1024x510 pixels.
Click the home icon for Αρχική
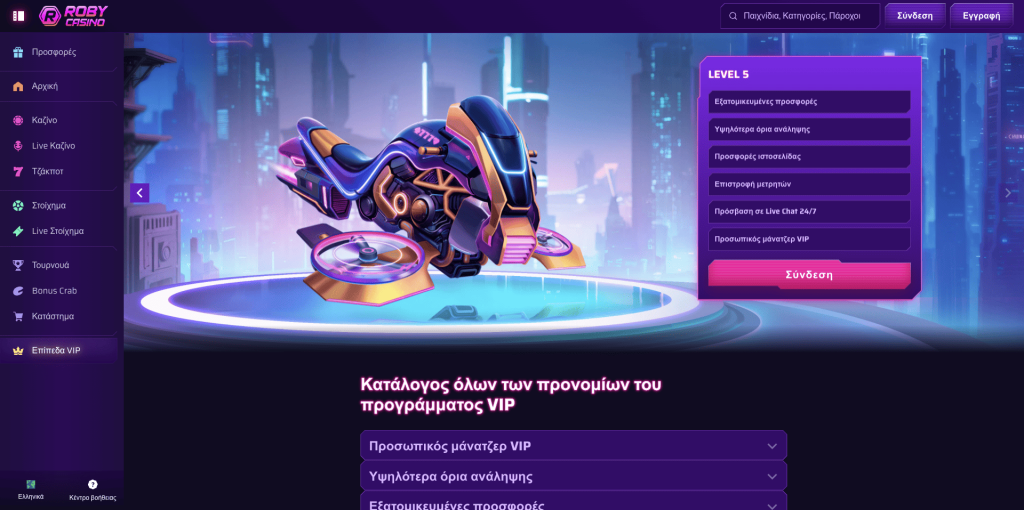[x=18, y=86]
